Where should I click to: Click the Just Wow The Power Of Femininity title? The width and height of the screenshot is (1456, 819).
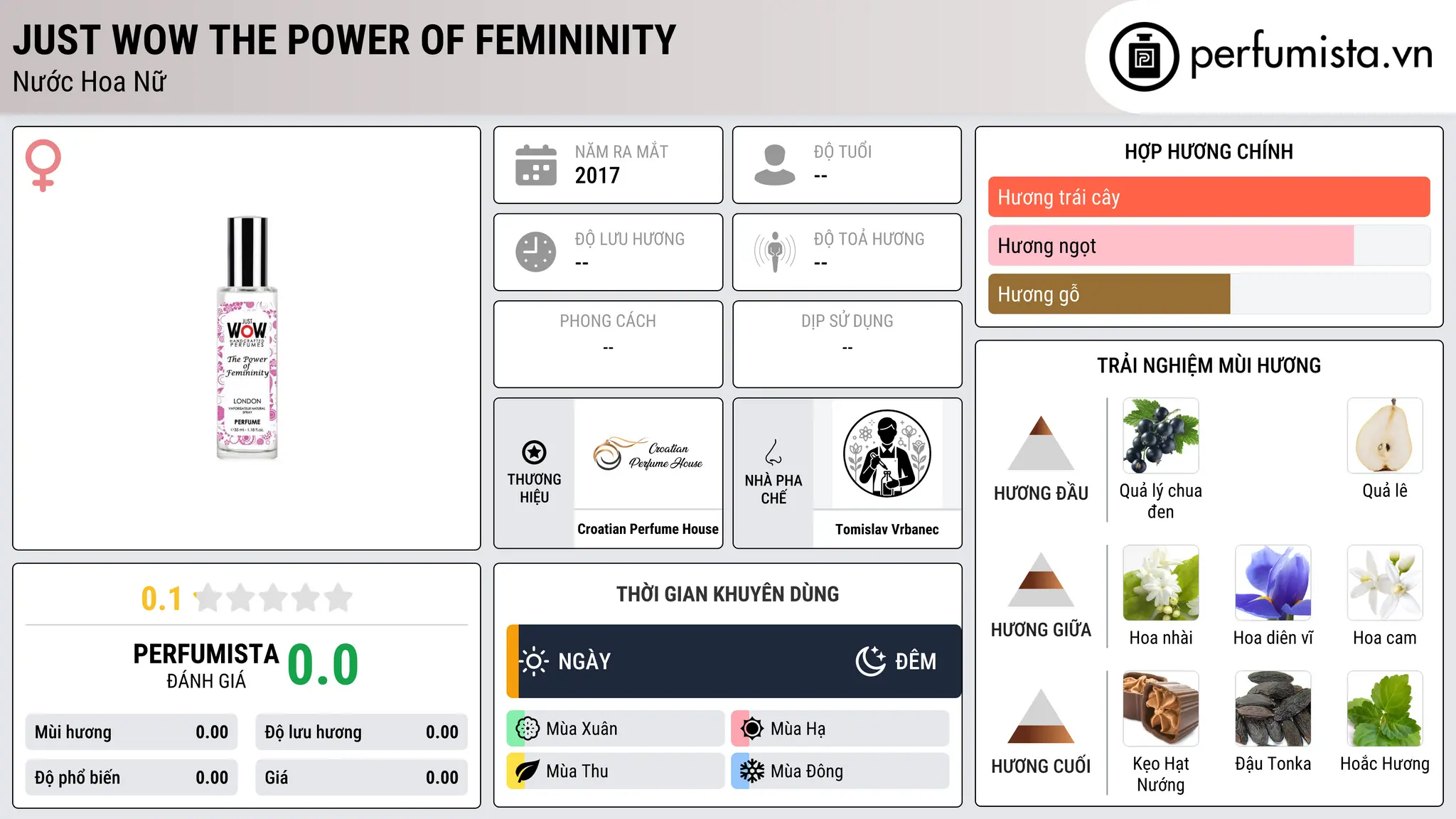[344, 40]
